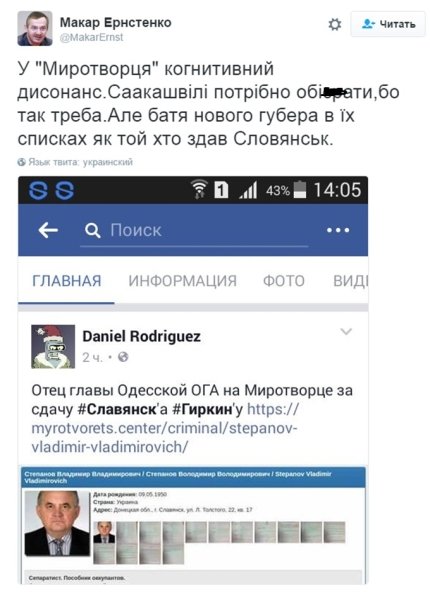Tap the magnifier search icon
Viewport: 430px width, 592px height.
click(92, 230)
